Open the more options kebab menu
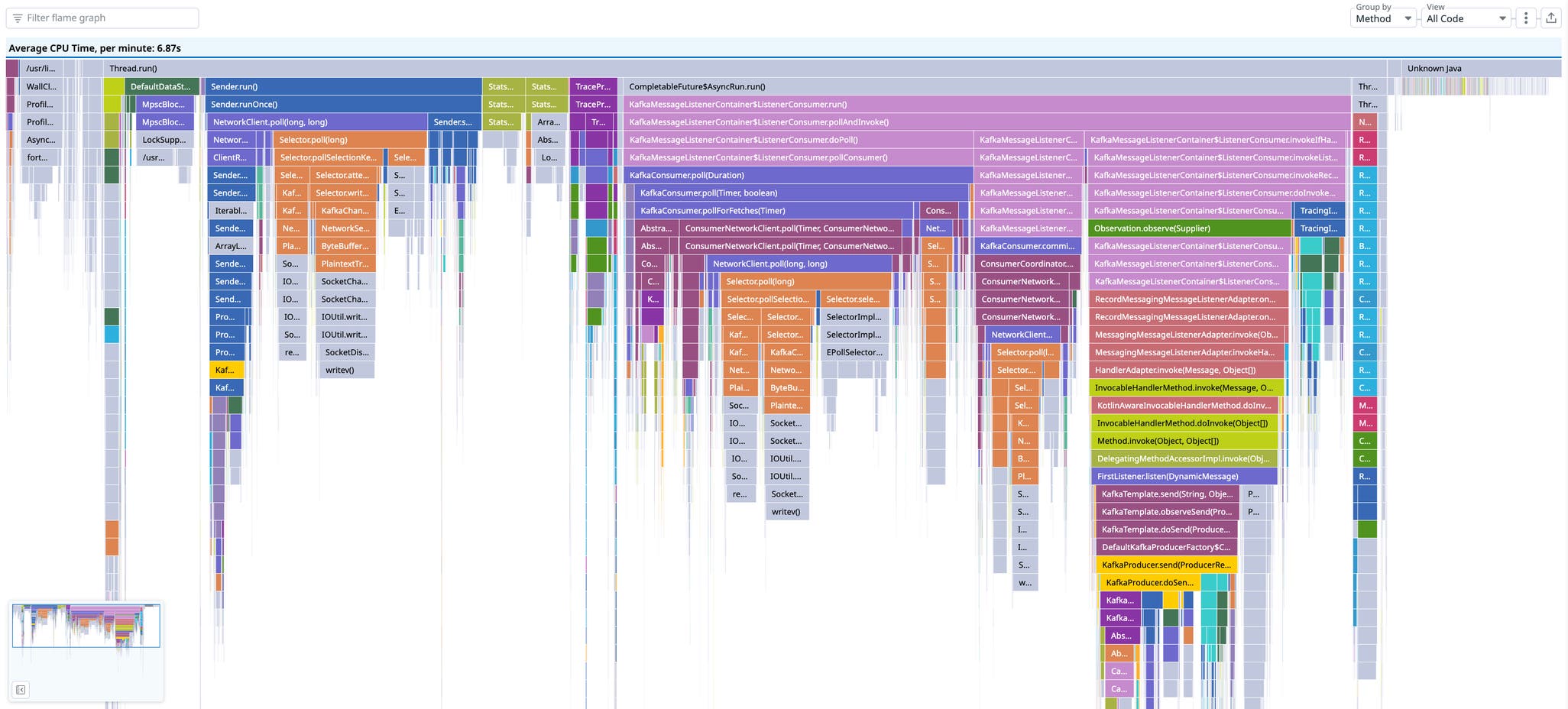 pyautogui.click(x=1526, y=18)
